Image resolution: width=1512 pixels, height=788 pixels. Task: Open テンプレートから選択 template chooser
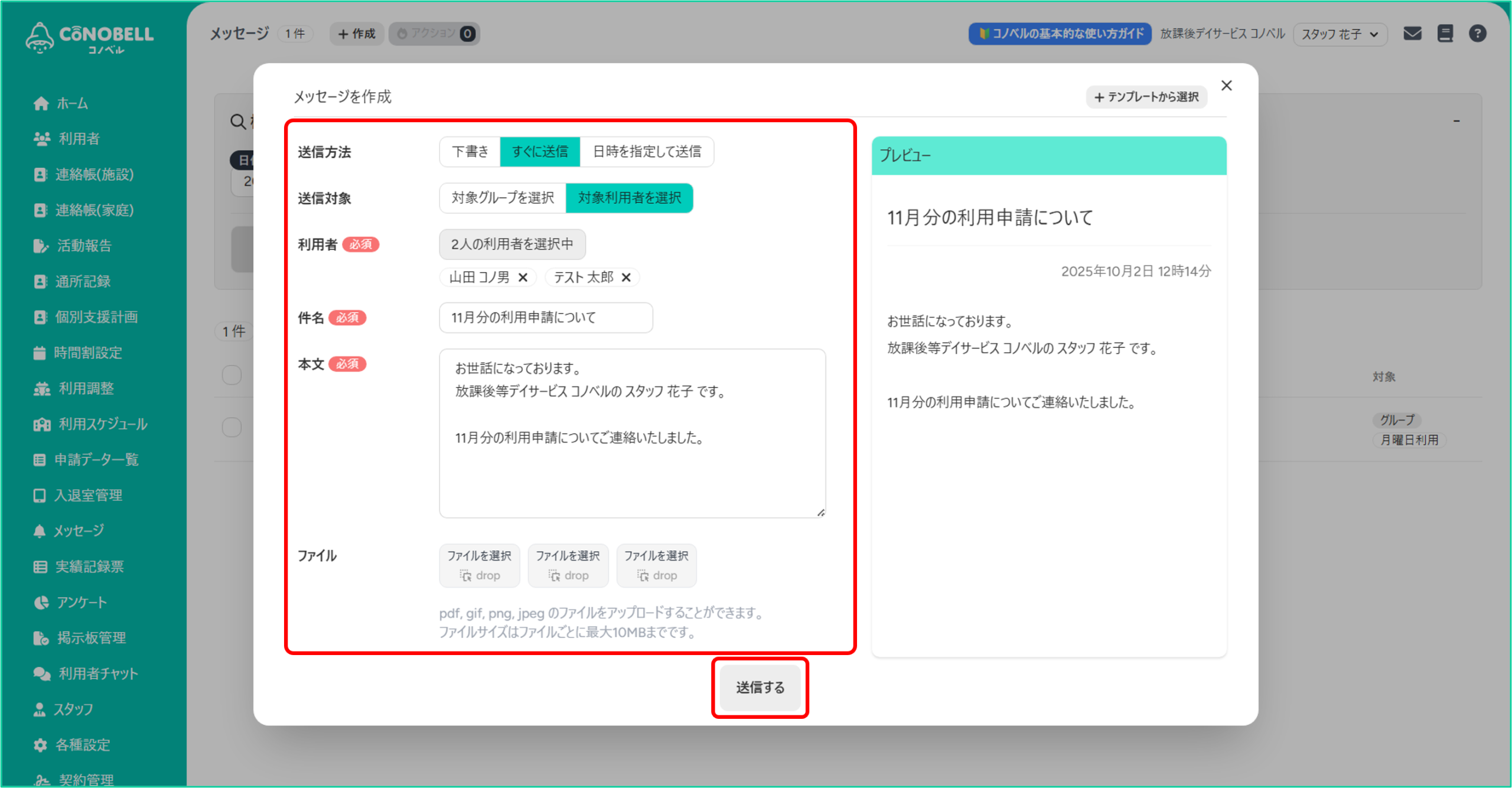click(x=1146, y=97)
